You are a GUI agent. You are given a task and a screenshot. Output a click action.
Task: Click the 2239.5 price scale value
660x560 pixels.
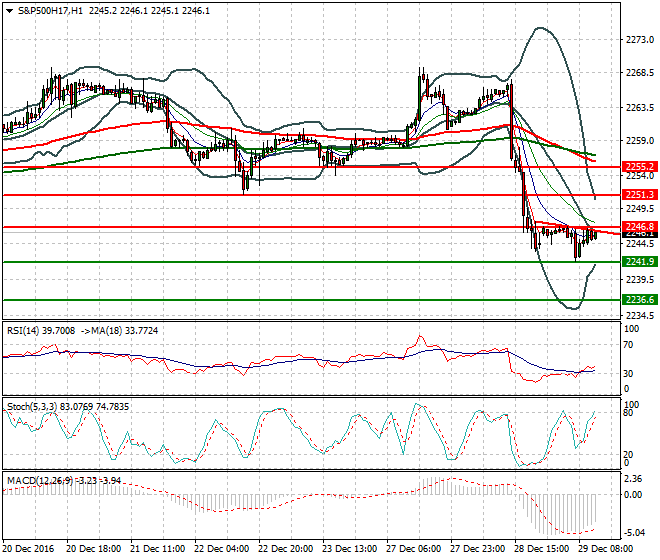[640, 280]
